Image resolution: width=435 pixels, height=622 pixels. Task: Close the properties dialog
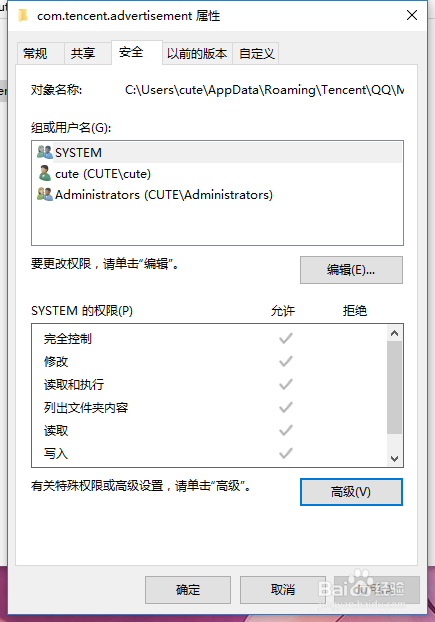[x=412, y=15]
